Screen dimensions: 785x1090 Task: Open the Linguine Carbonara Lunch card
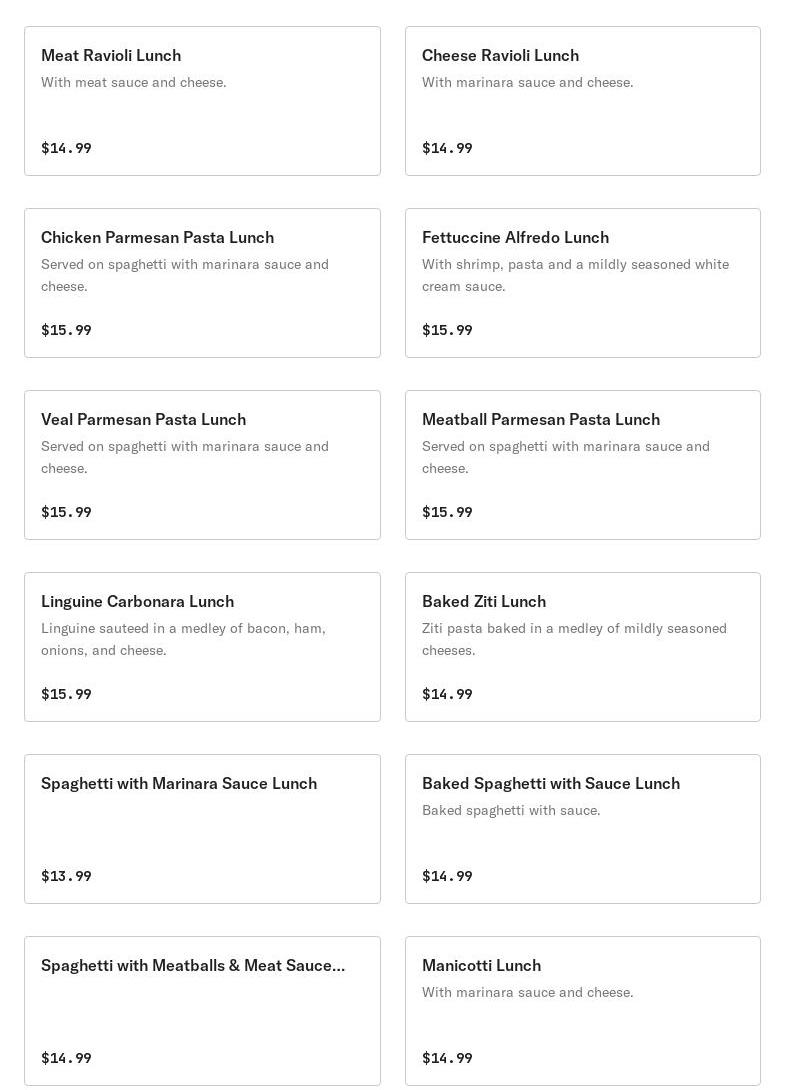[202, 647]
